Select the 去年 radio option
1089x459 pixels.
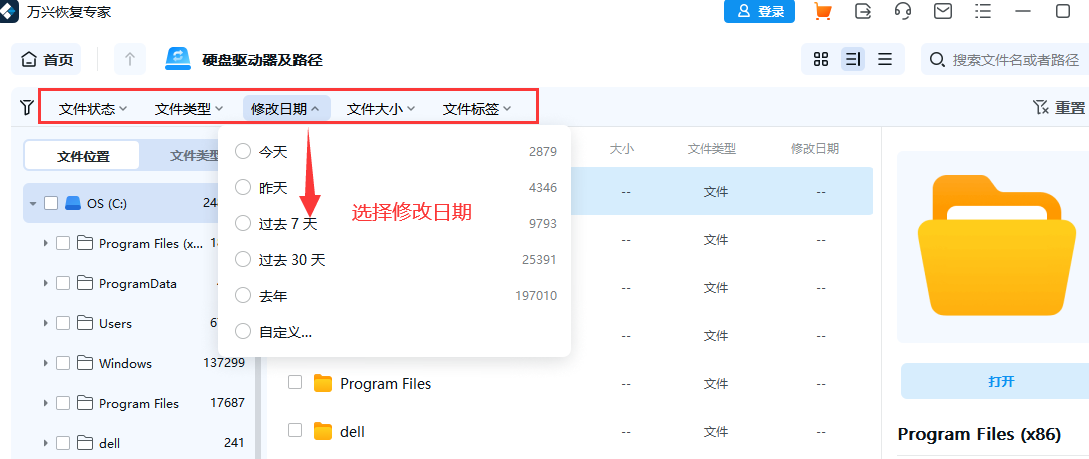[243, 296]
